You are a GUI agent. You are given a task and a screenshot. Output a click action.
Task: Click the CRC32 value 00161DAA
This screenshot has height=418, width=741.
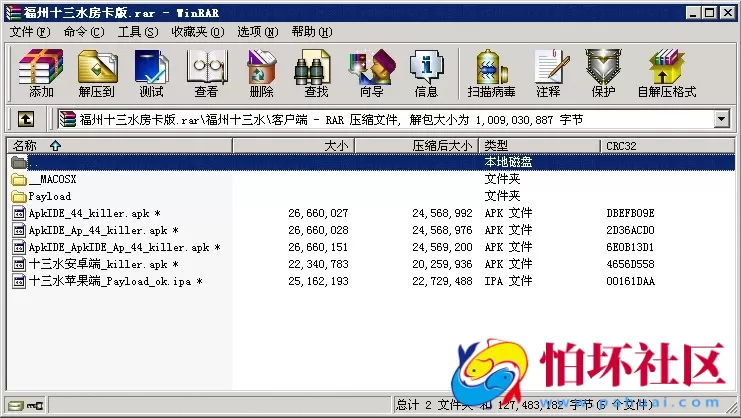click(630, 282)
